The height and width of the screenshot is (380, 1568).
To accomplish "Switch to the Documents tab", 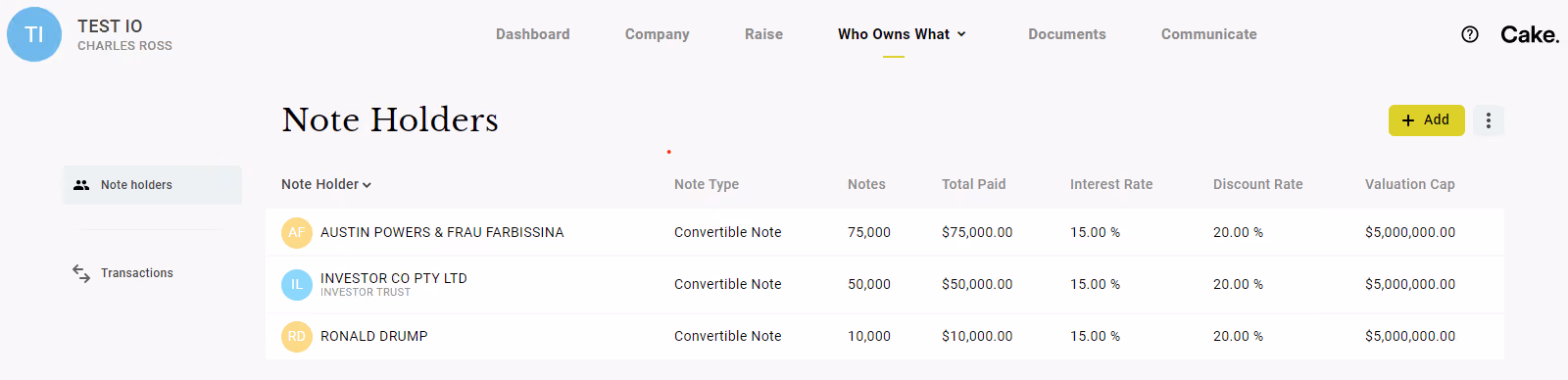I will [1067, 34].
